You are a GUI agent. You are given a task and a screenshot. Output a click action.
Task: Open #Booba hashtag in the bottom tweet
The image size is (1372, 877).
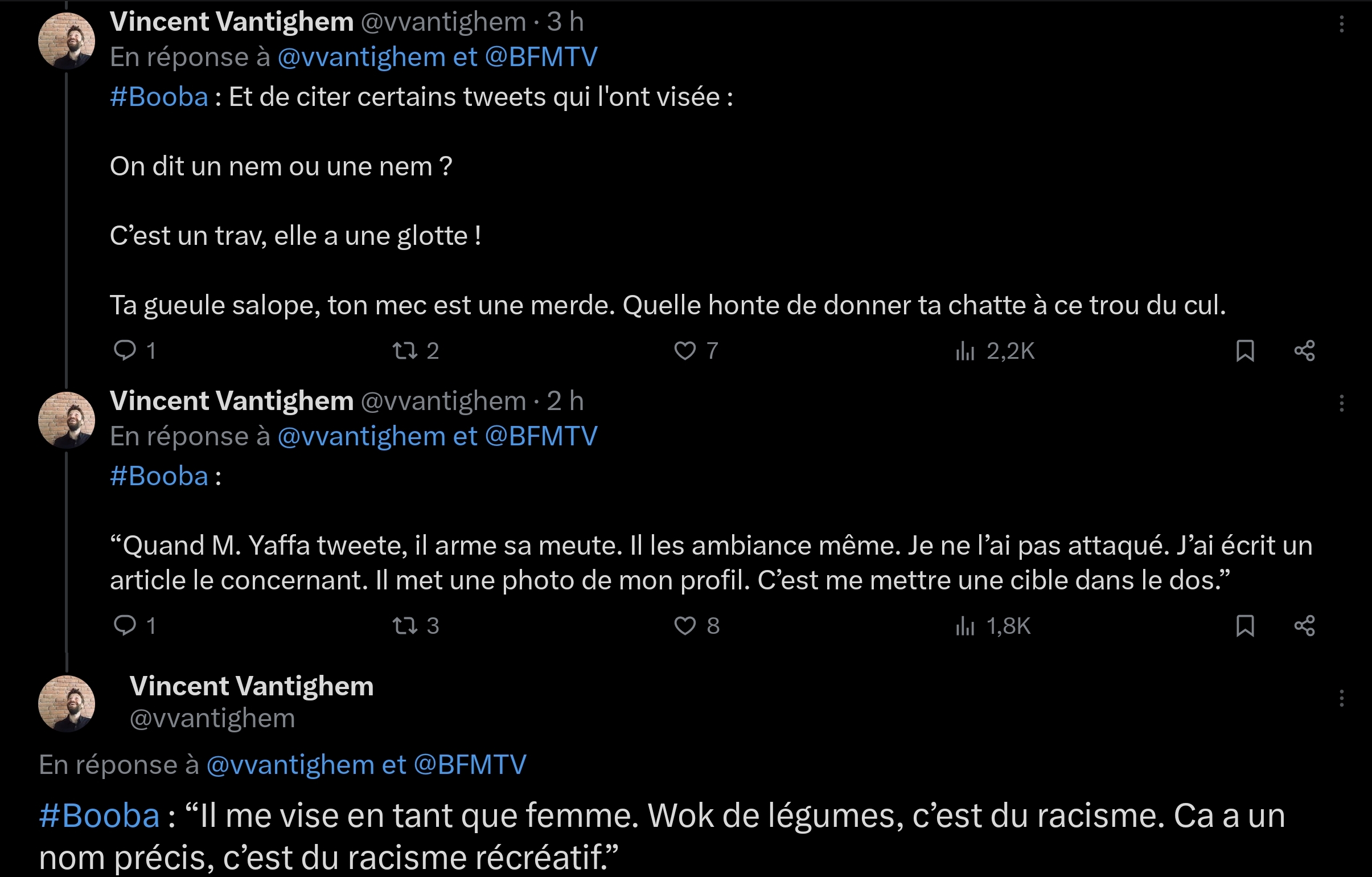coord(99,815)
